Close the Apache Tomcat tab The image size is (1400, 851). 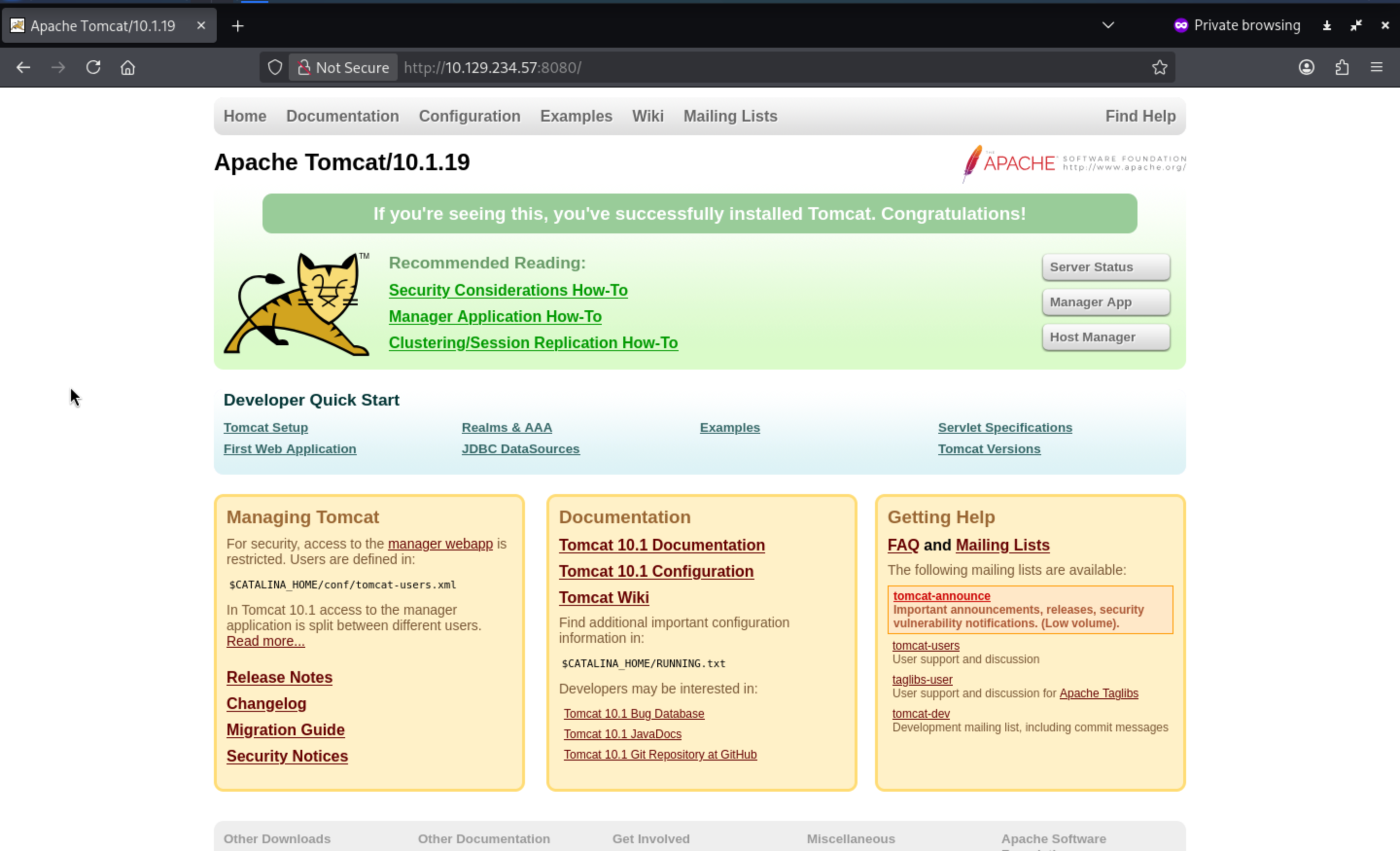(201, 26)
